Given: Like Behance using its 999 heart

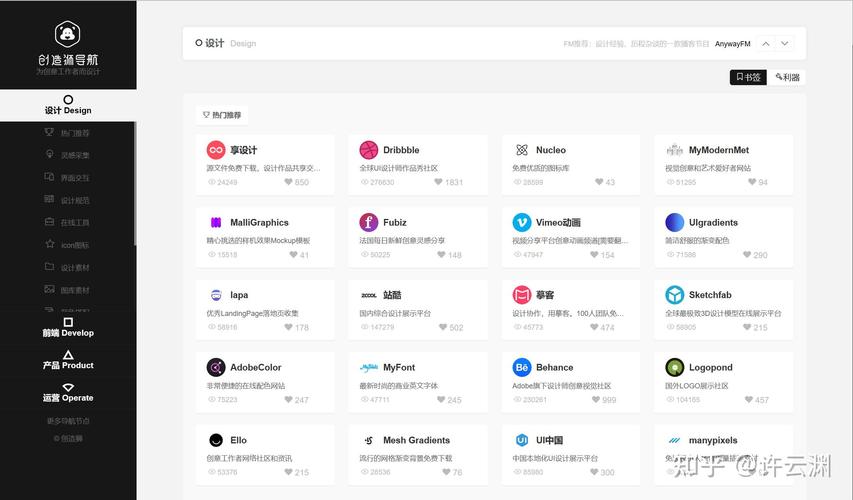Looking at the screenshot, I should (x=596, y=399).
